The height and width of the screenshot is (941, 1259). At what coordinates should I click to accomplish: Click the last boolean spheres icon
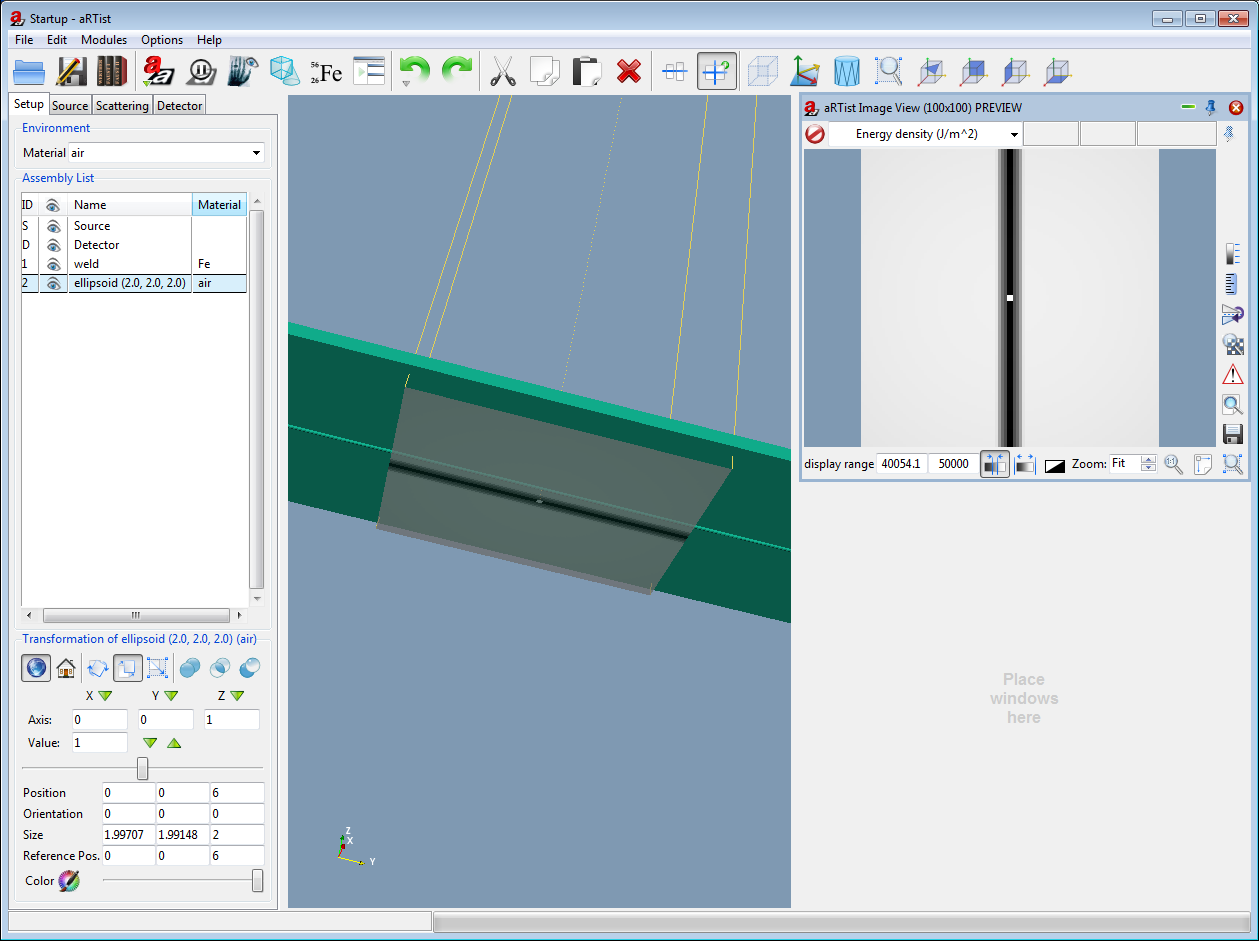pos(250,668)
